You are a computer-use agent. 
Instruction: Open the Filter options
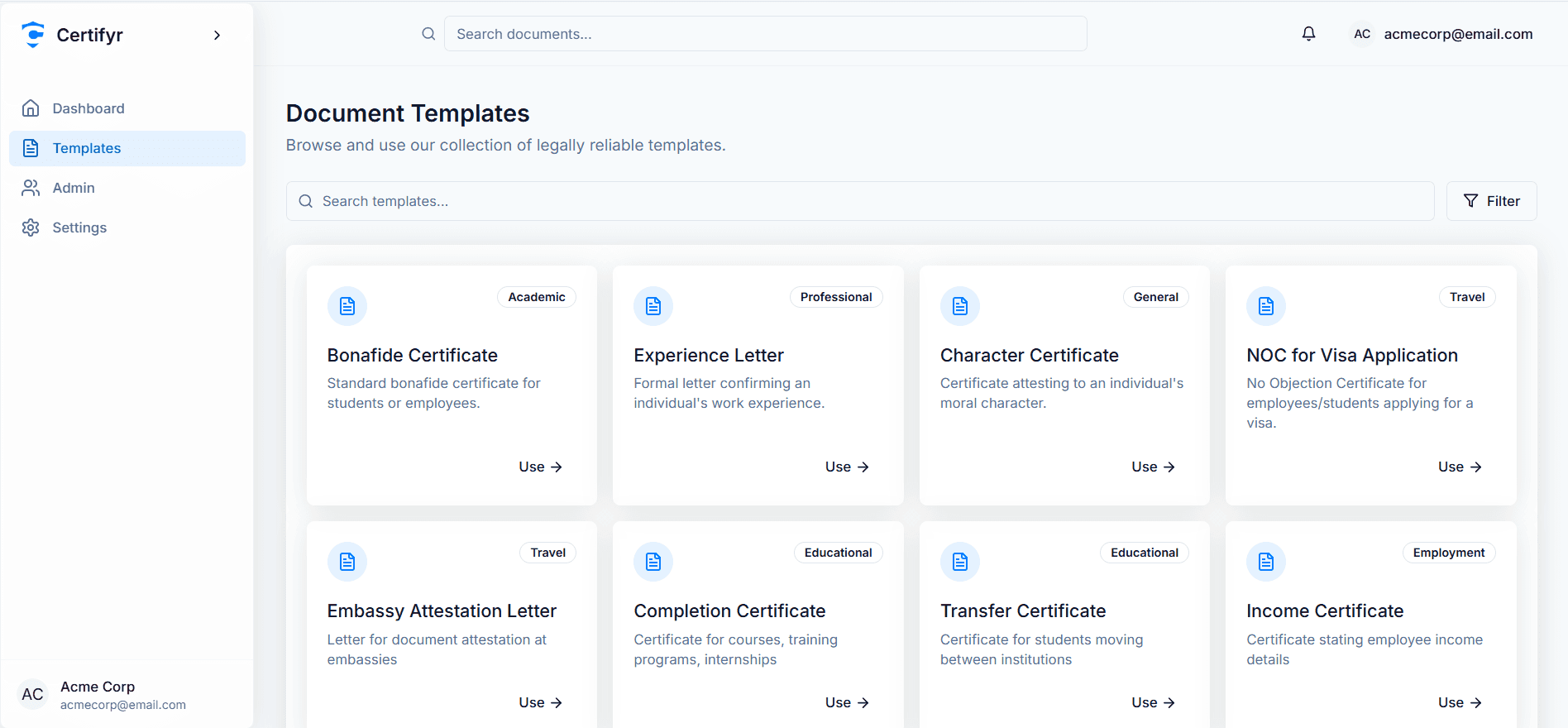coord(1491,201)
